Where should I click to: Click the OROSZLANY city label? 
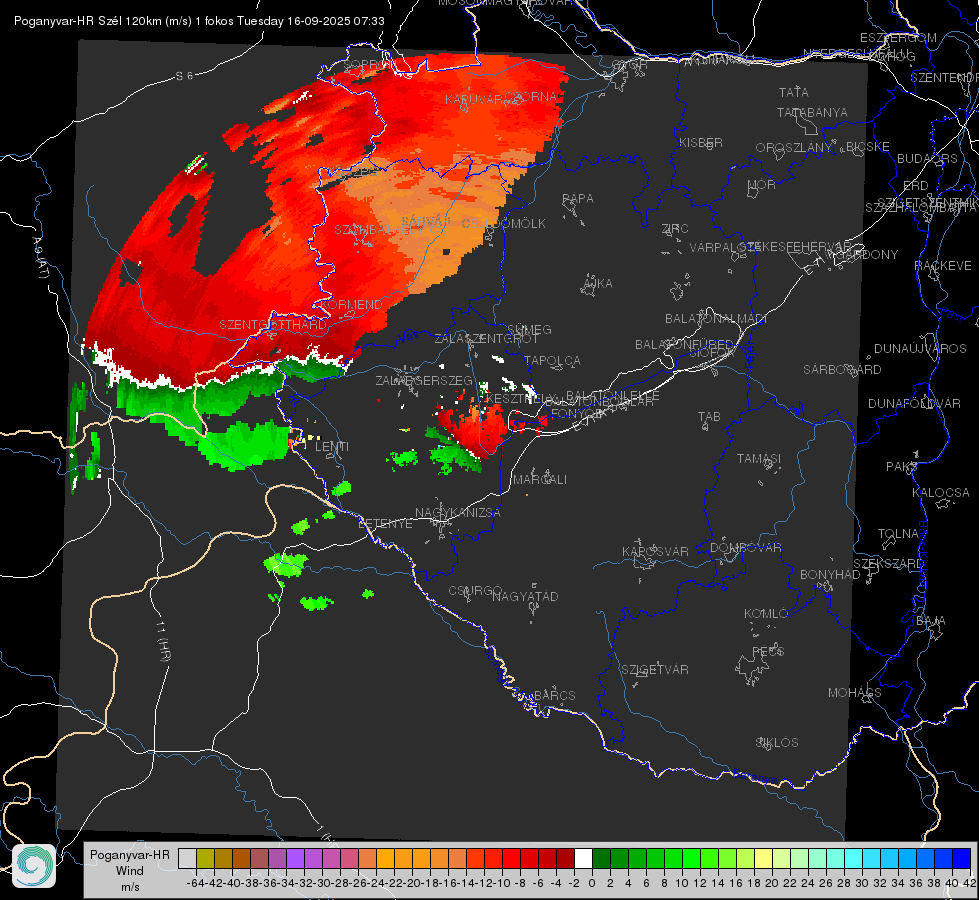point(794,148)
